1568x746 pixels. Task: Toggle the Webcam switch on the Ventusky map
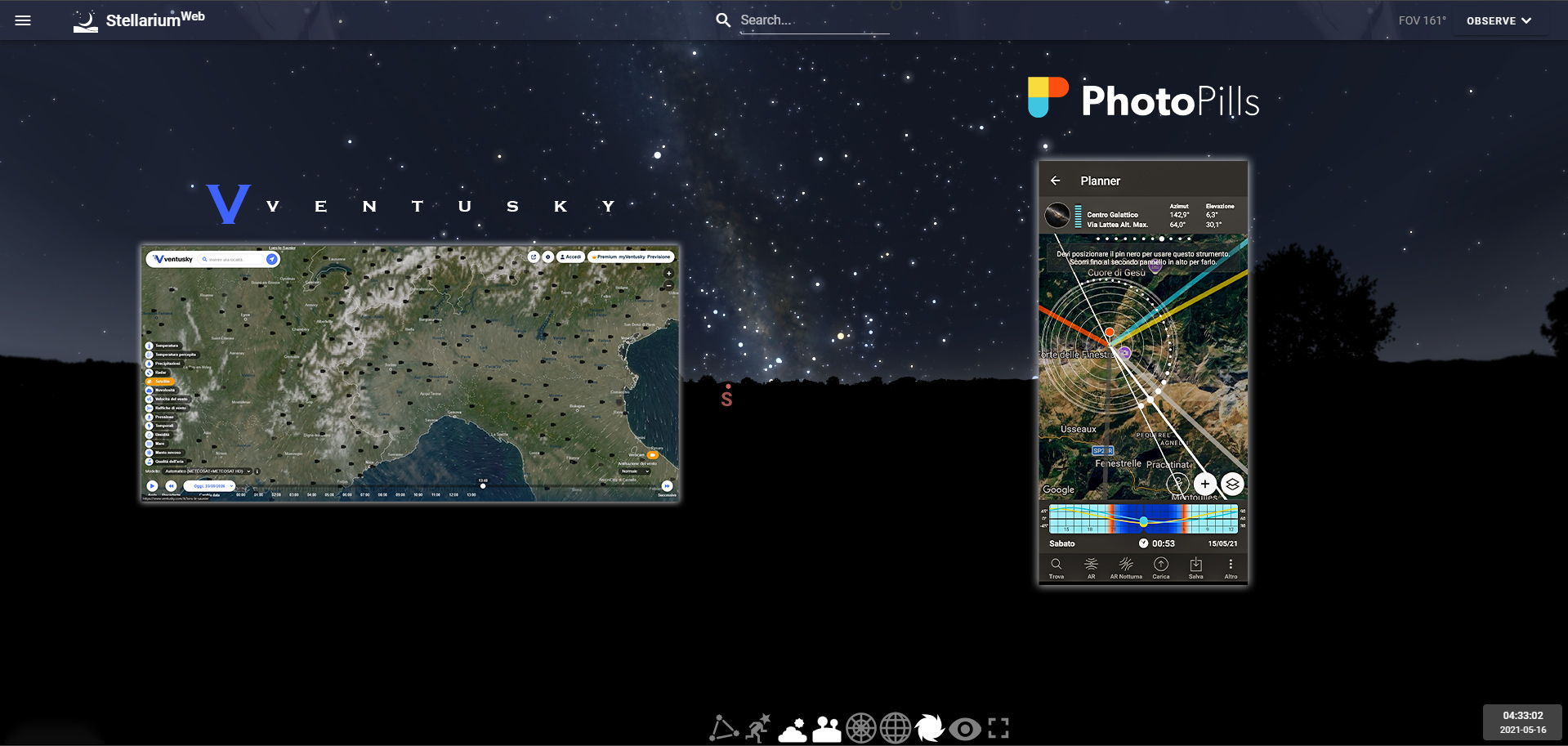click(653, 455)
